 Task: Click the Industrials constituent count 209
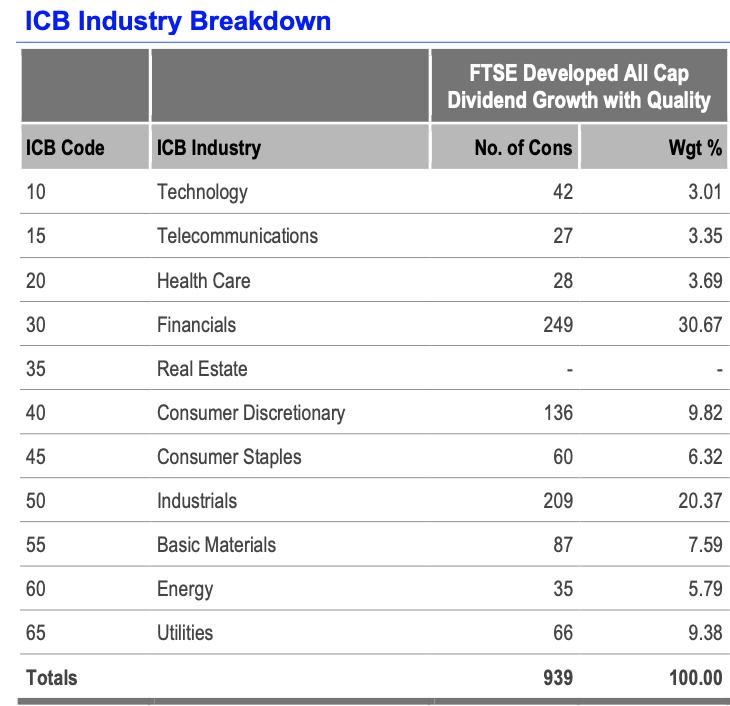tap(555, 500)
